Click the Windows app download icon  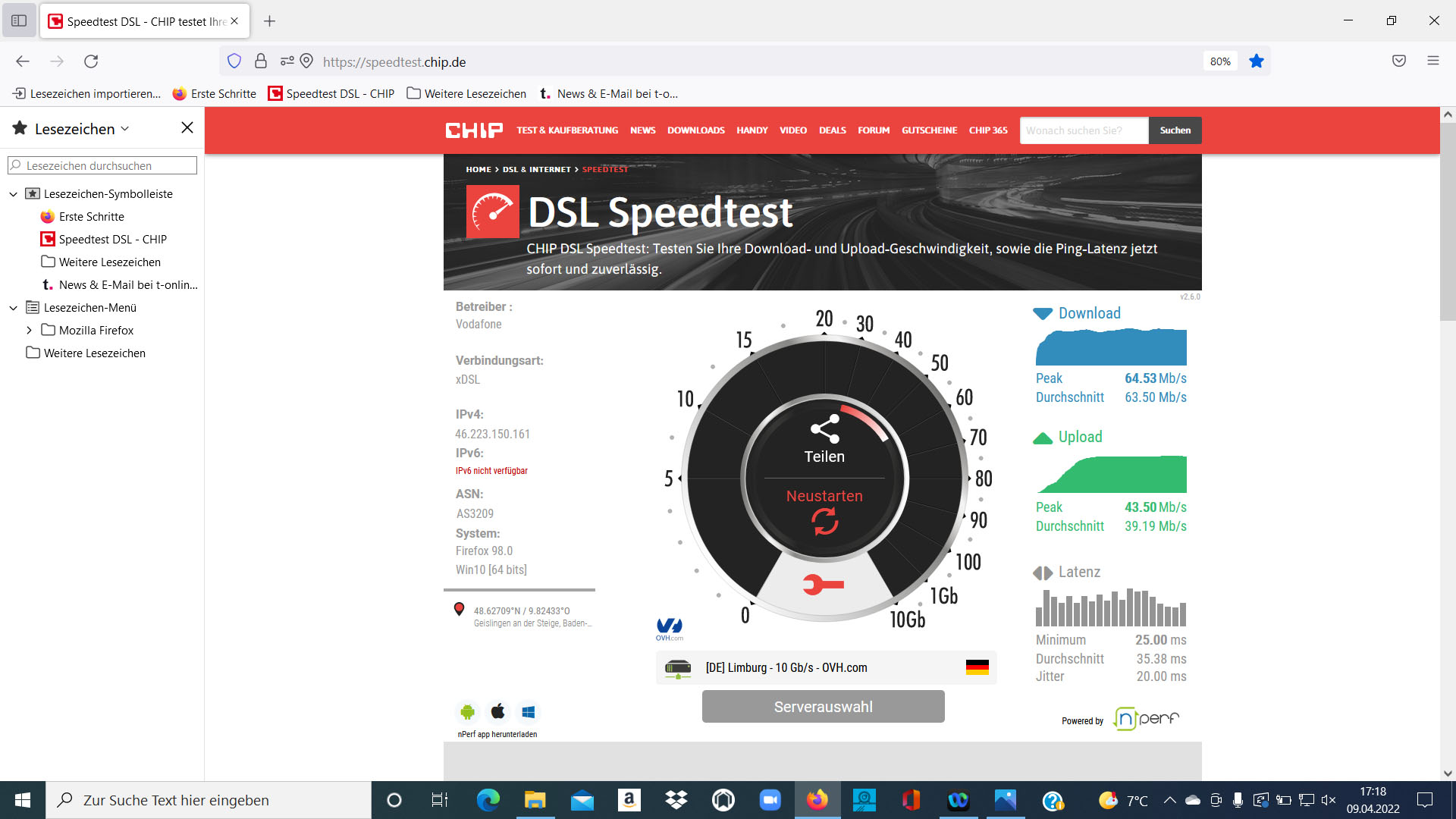coord(529,712)
